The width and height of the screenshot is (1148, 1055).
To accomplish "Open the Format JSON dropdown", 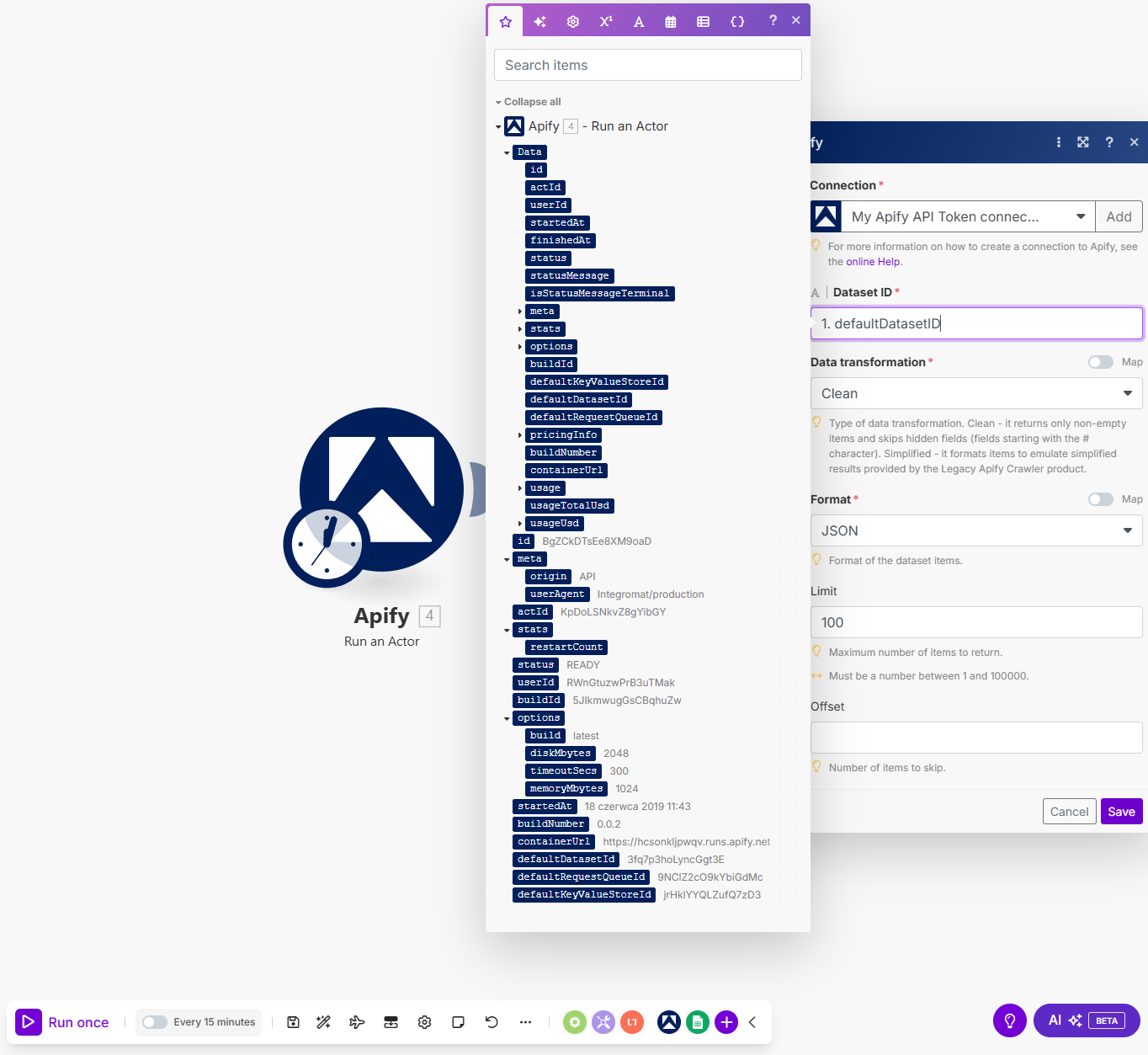I will coord(976,530).
